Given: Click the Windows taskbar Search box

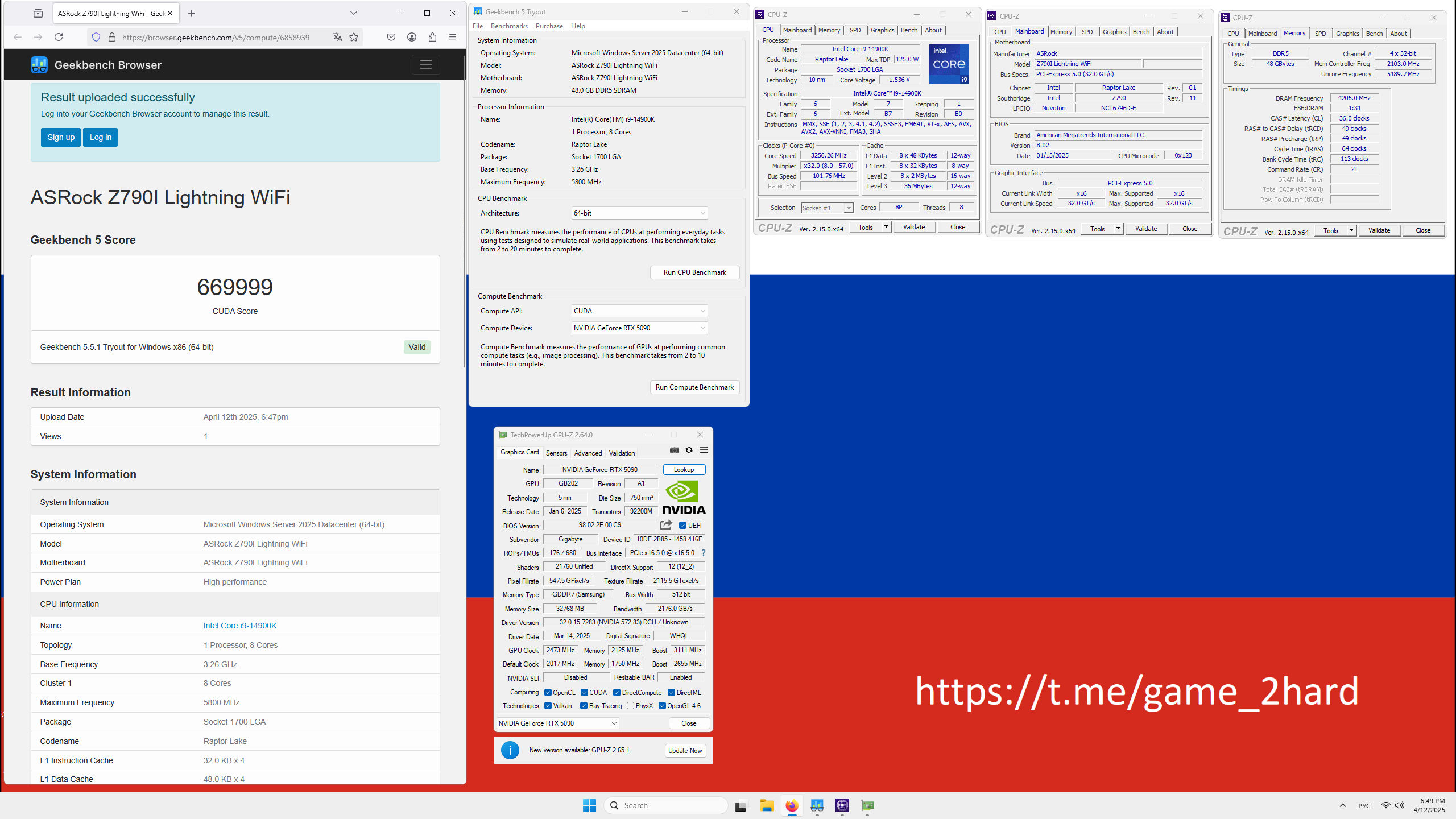Looking at the screenshot, I should click(665, 805).
